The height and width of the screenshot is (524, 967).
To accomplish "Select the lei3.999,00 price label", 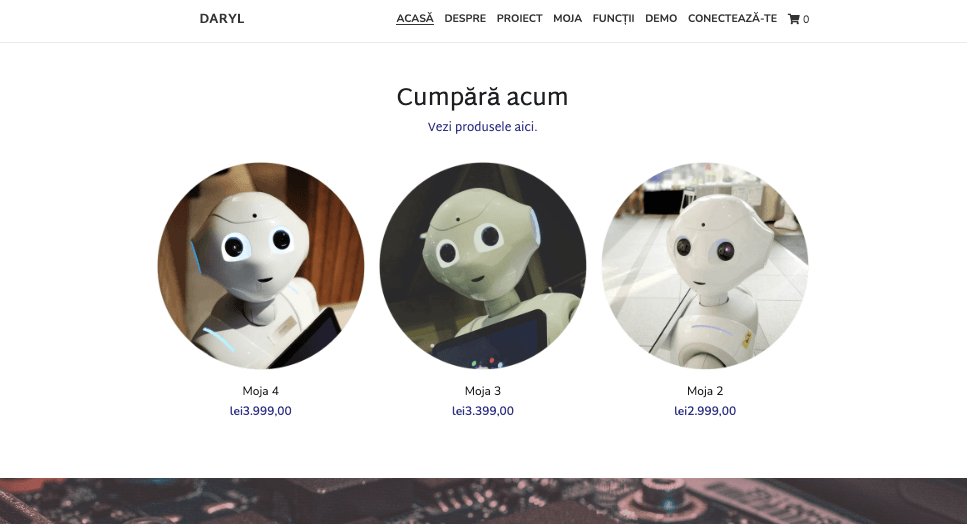I will point(260,411).
